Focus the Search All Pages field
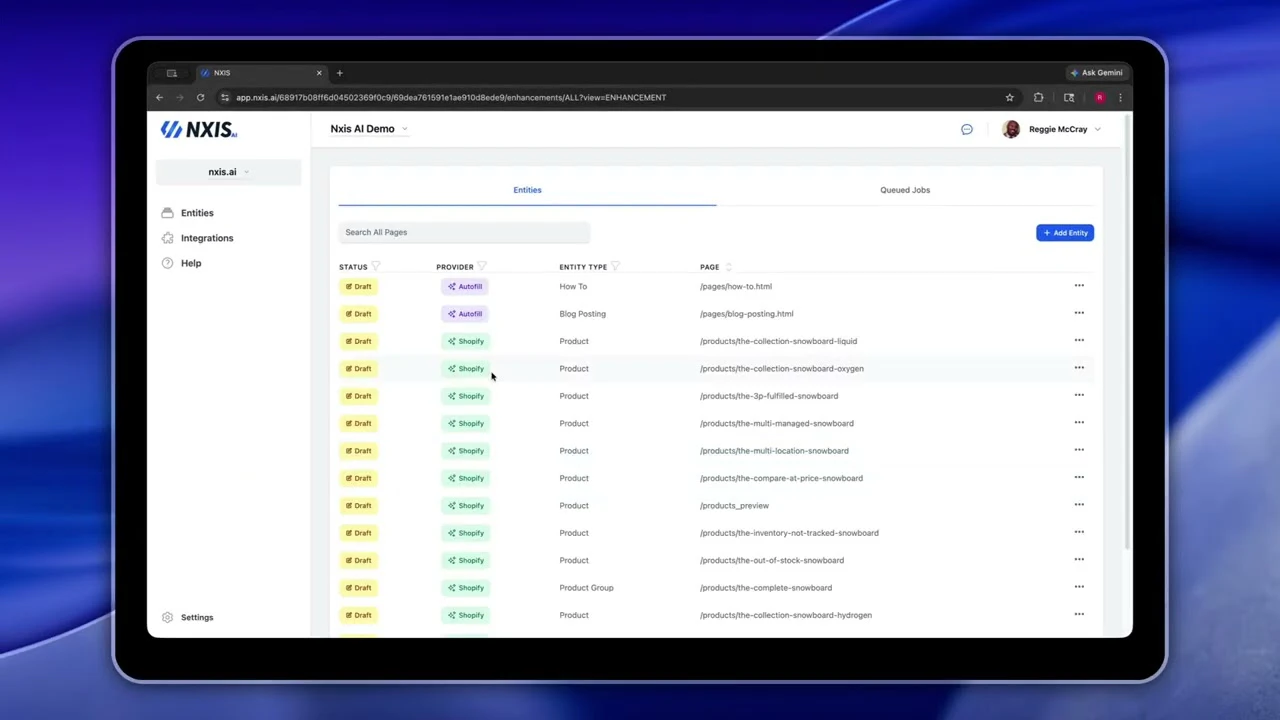 (x=464, y=232)
